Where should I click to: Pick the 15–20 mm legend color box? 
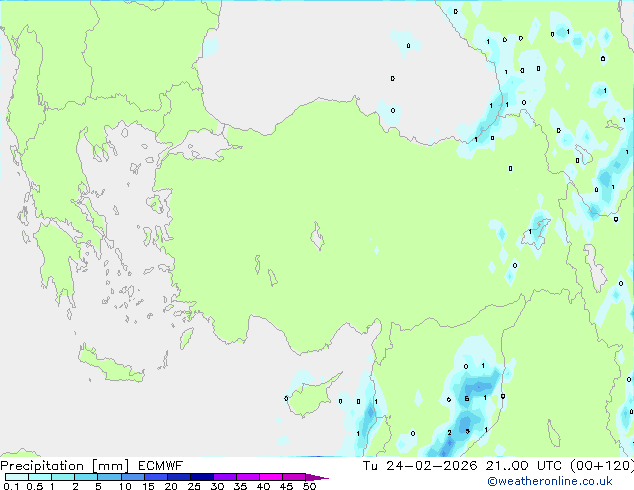[x=155, y=477]
